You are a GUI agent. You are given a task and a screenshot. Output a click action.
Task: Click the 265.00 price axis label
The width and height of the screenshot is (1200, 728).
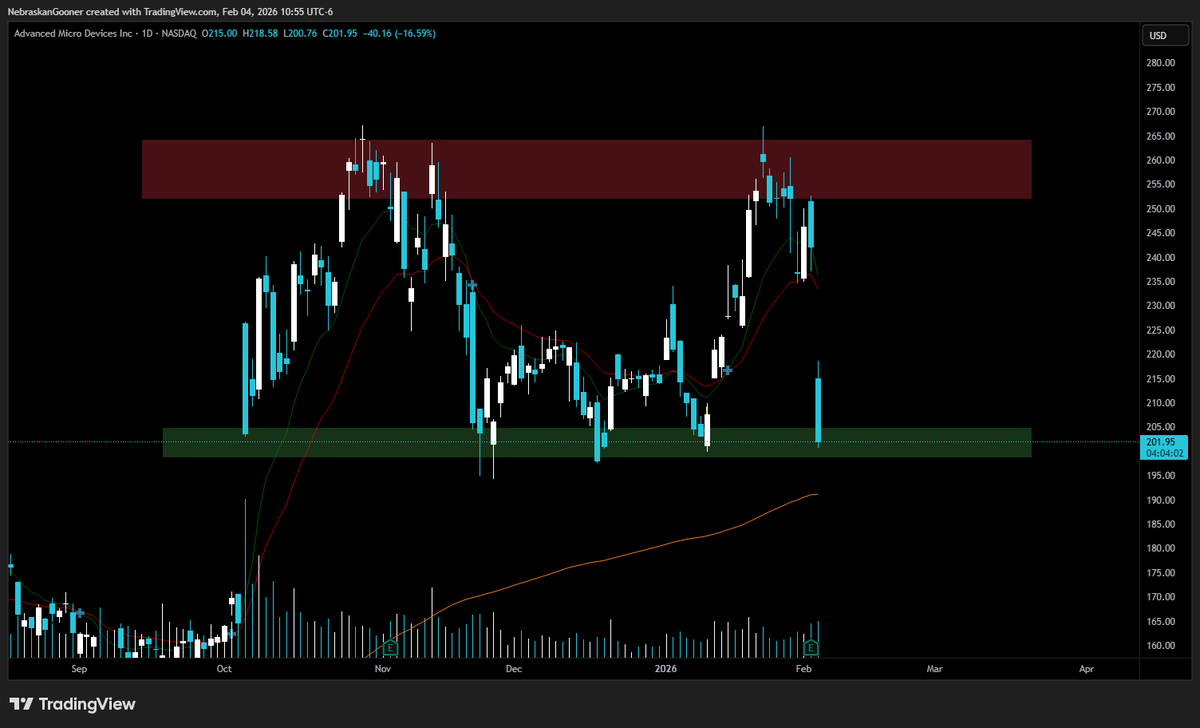pyautogui.click(x=1160, y=136)
